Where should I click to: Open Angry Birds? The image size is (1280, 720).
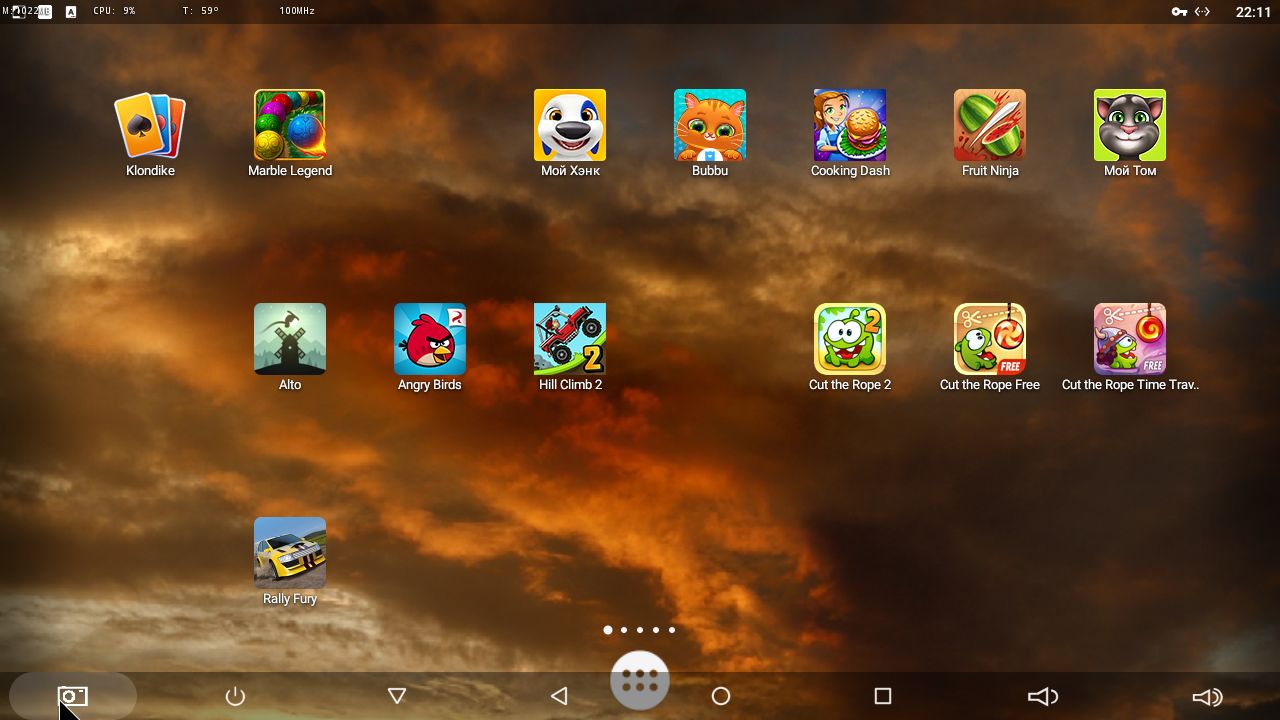[x=430, y=339]
